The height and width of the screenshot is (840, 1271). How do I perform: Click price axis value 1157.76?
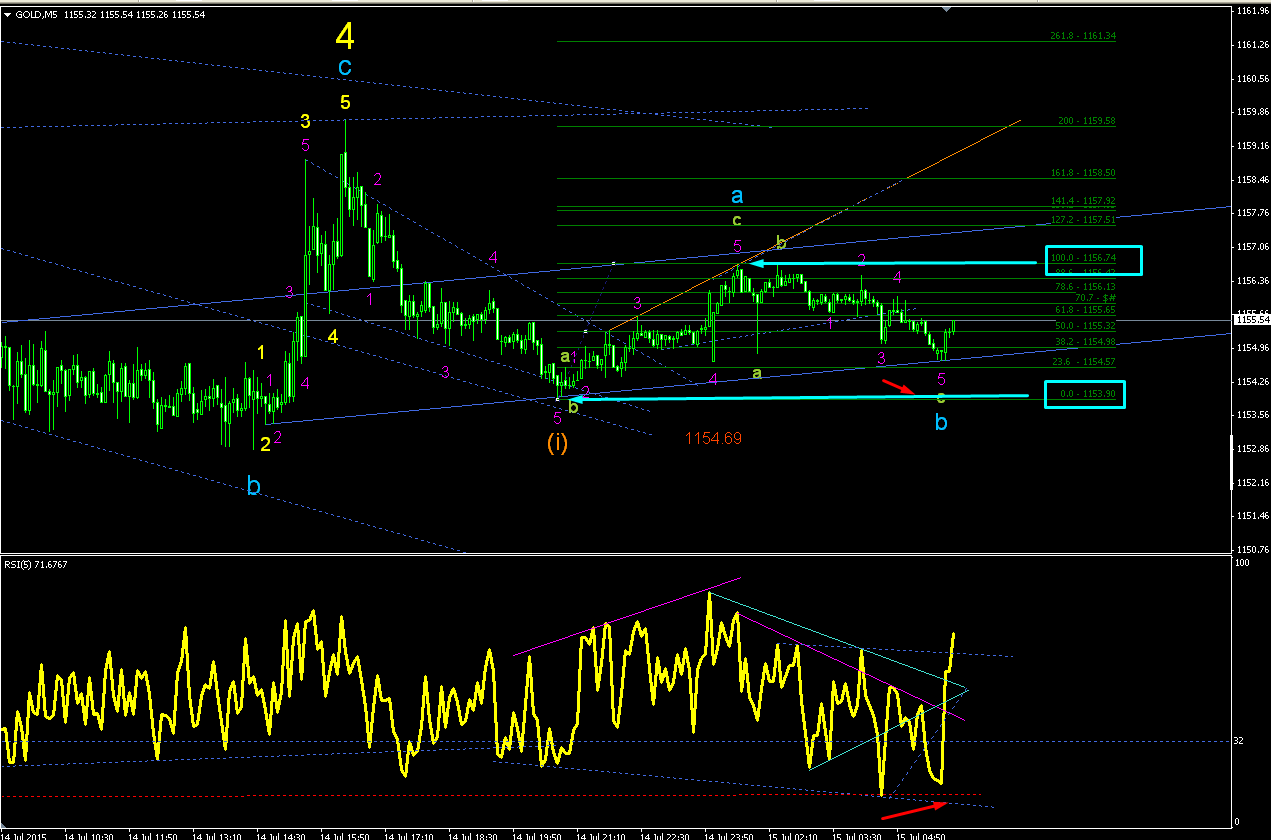(x=1252, y=213)
